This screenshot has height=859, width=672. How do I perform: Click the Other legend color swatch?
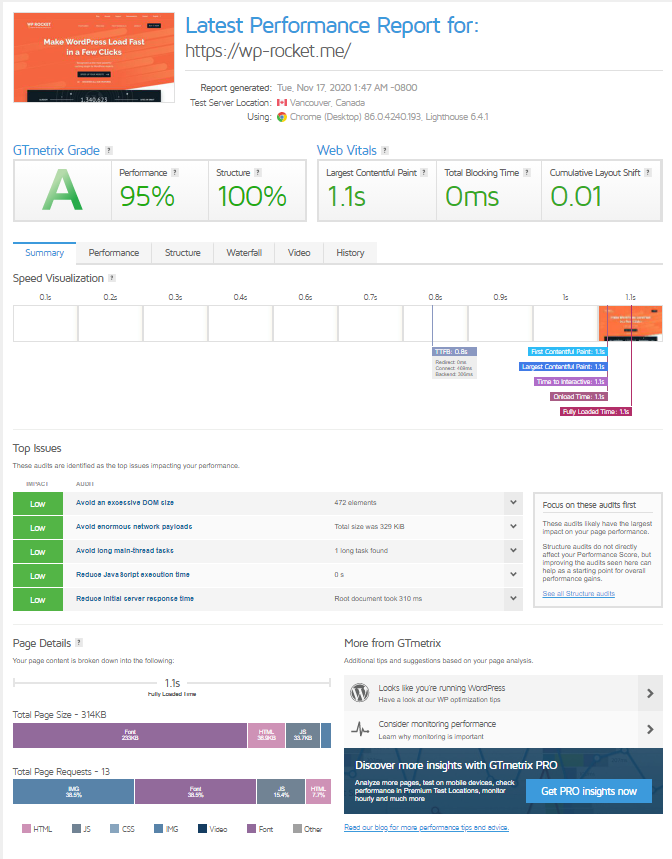coord(297,829)
